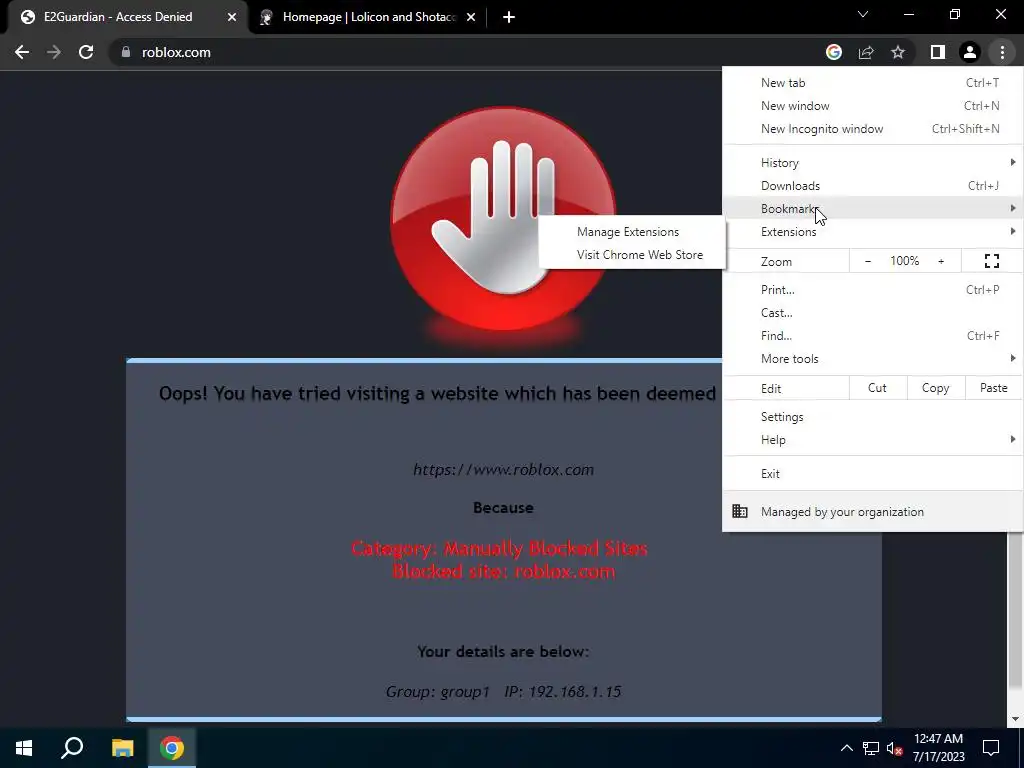
Task: Click the https://www.roblox.com URL text
Action: click(504, 470)
